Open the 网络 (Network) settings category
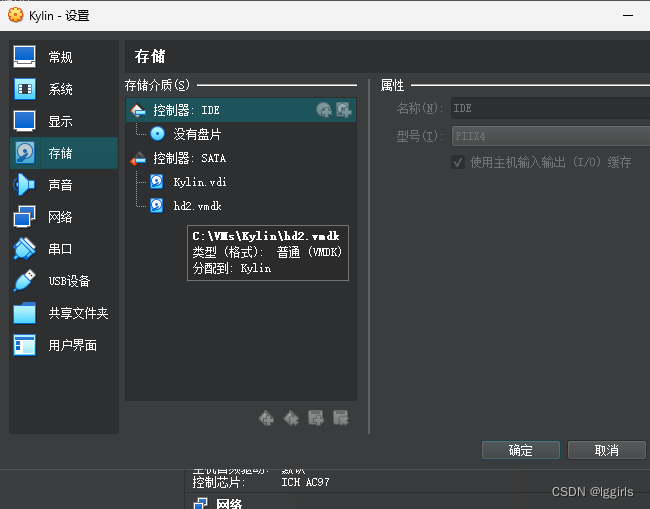 64,217
